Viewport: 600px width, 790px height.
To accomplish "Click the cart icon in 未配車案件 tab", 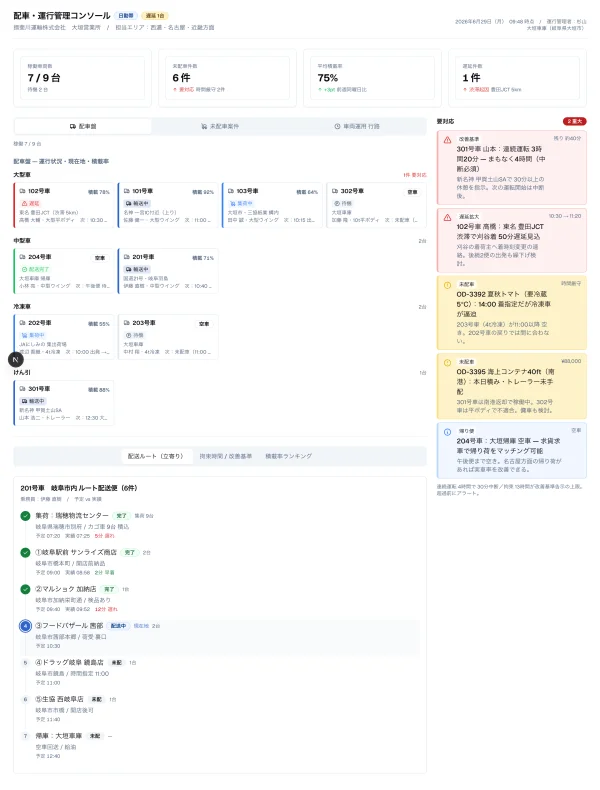I will click(x=204, y=126).
